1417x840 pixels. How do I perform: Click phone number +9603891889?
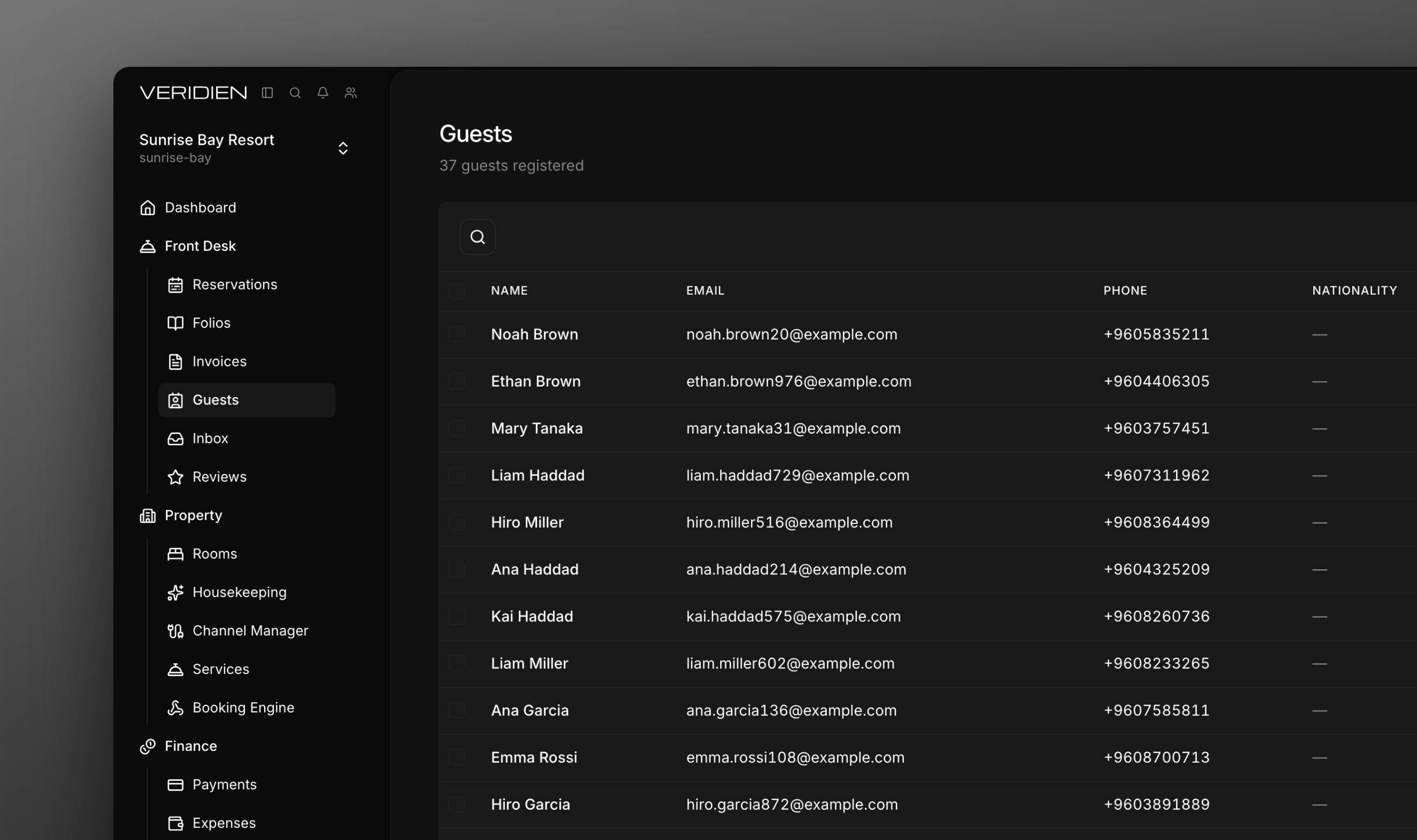click(x=1156, y=805)
